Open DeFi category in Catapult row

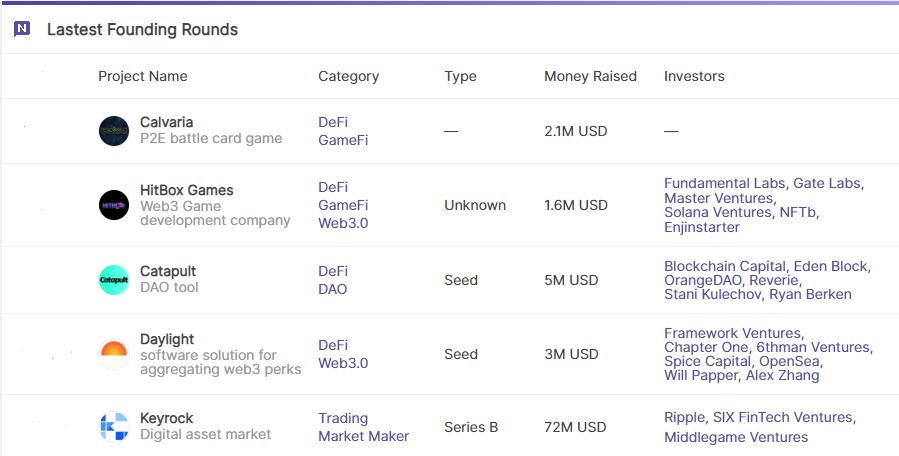click(x=333, y=271)
